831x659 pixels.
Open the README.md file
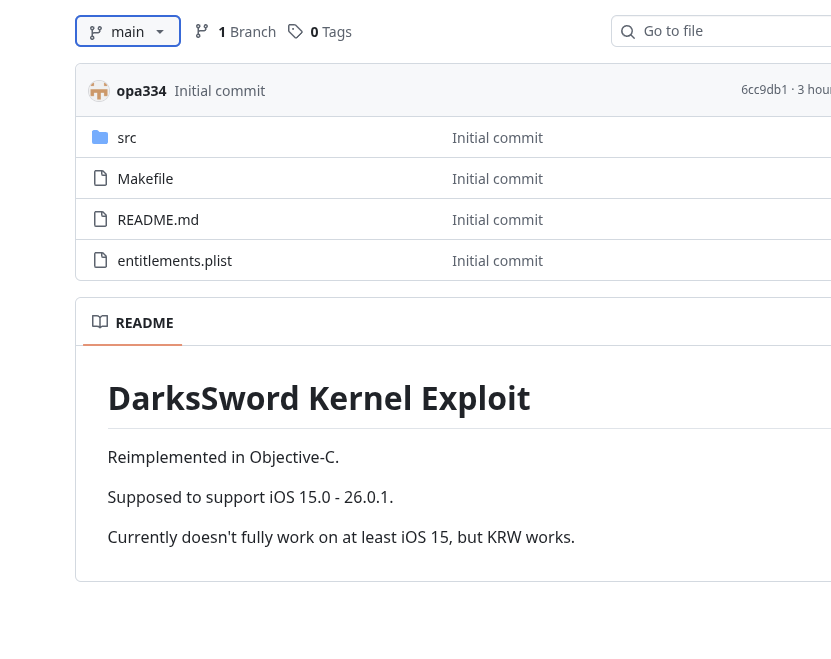[x=158, y=219]
